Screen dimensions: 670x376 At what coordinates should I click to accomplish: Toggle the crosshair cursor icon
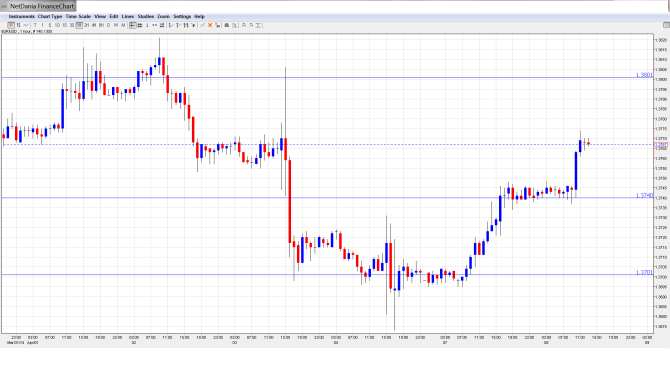point(132,25)
